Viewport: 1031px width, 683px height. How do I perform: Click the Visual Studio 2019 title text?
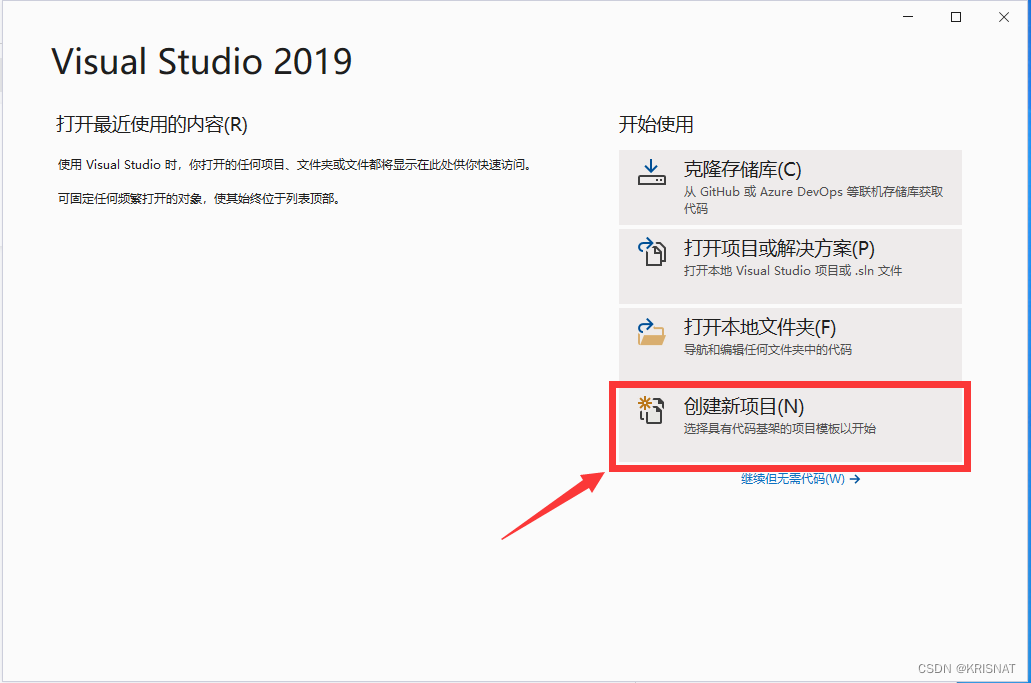point(202,62)
